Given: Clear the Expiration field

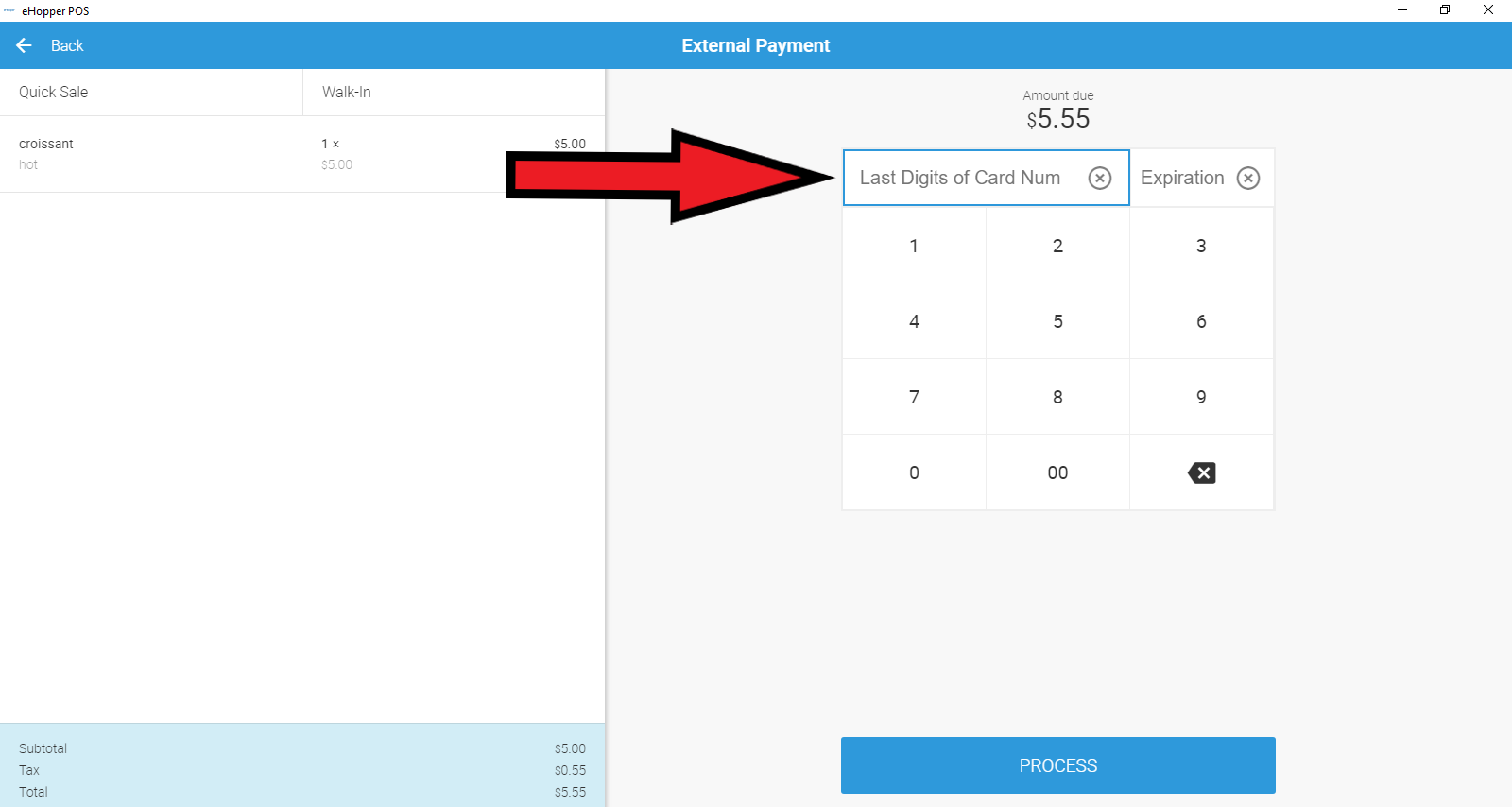Looking at the screenshot, I should pos(1248,178).
